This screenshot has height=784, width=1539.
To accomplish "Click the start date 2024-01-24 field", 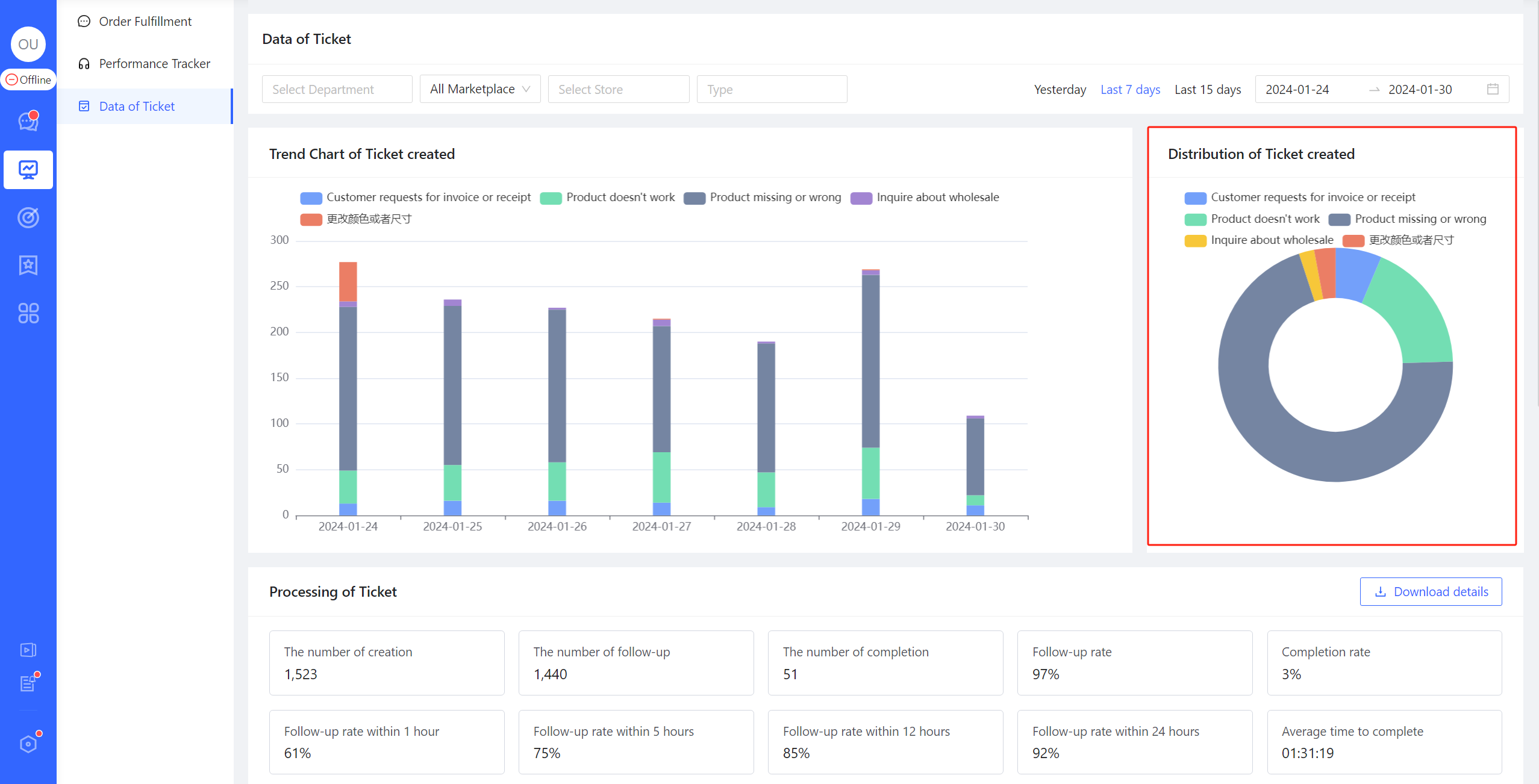I will pos(1297,90).
